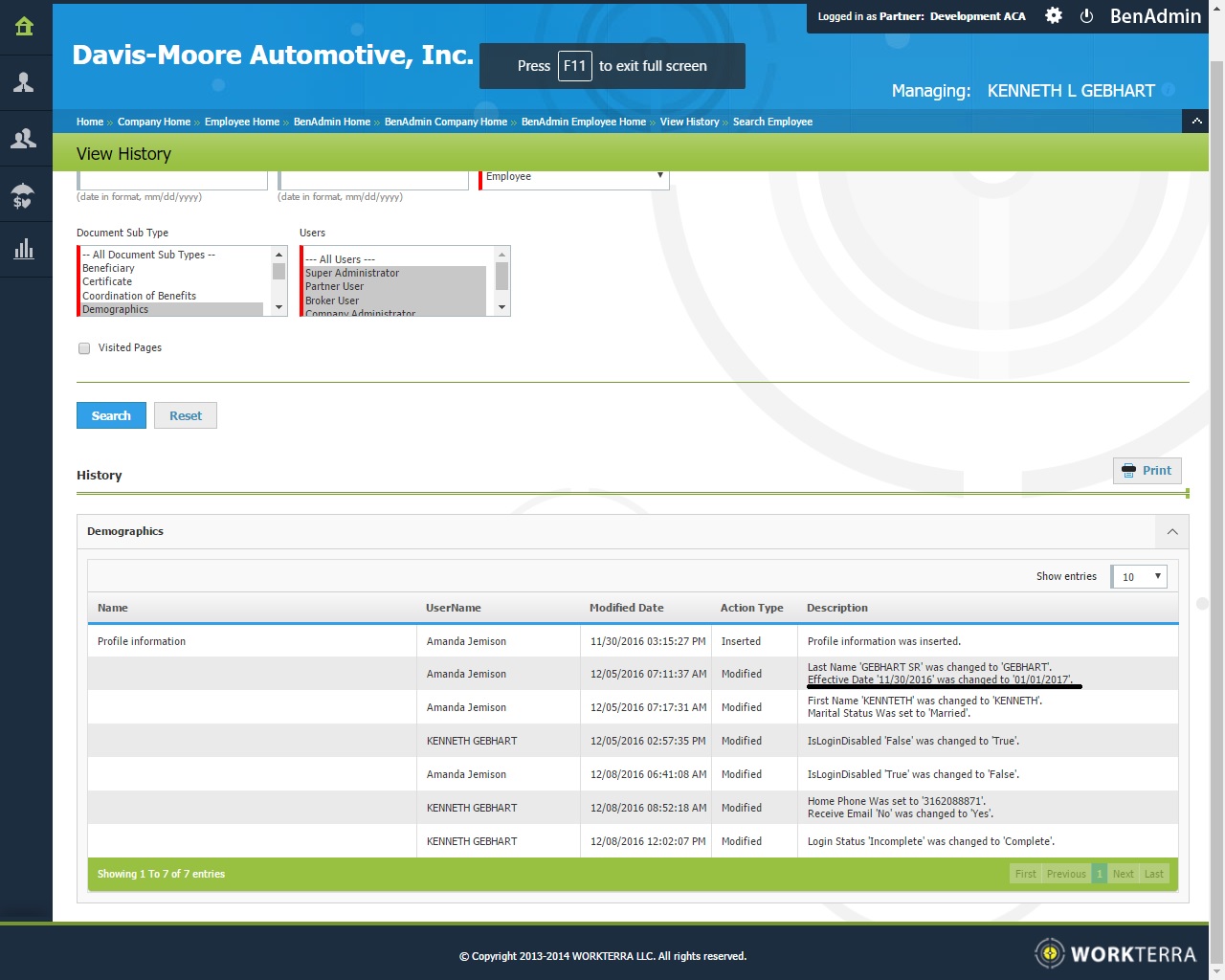Click the BenAdmin brand label in header
1225x980 pixels.
coord(1155,16)
